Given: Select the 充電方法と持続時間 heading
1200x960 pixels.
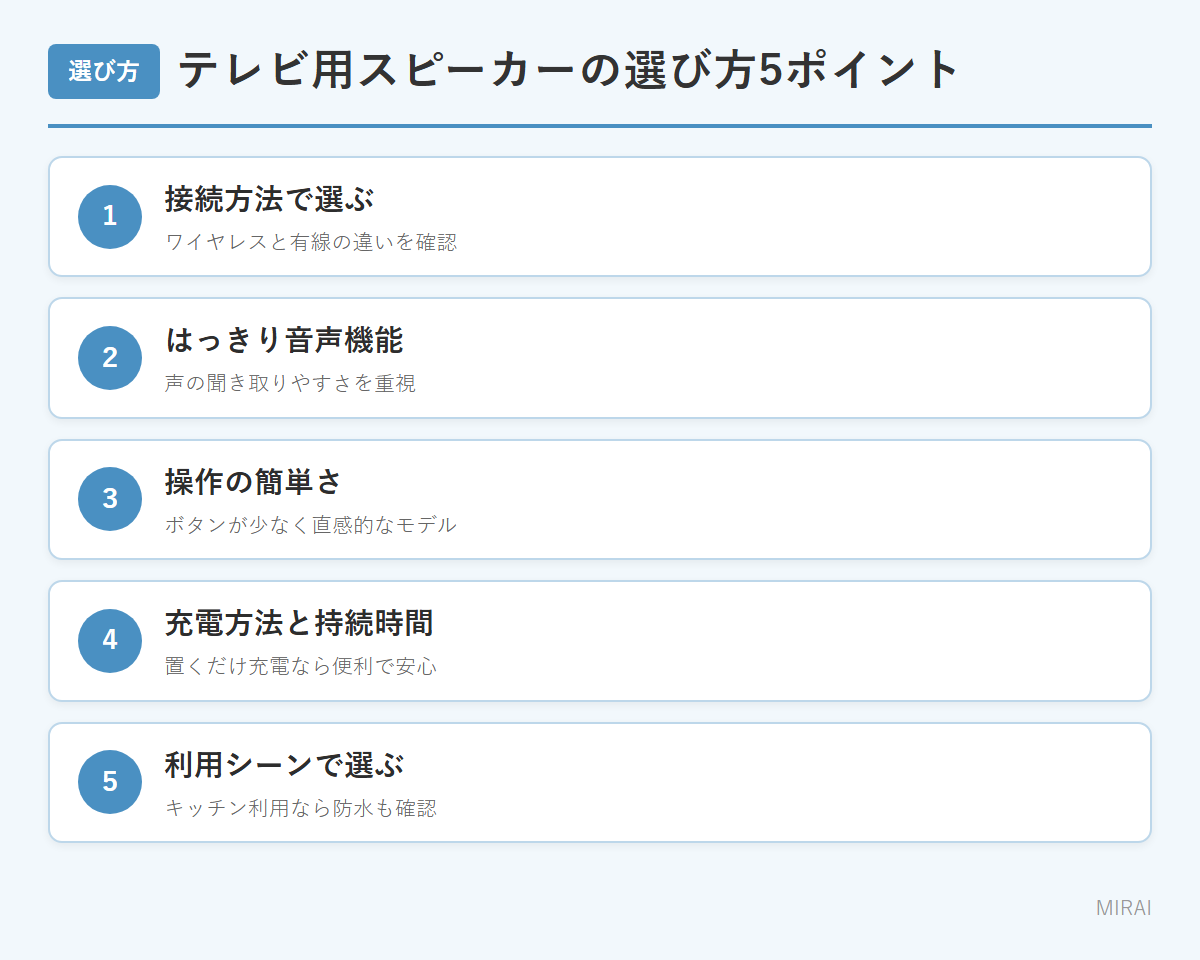Looking at the screenshot, I should click(299, 623).
